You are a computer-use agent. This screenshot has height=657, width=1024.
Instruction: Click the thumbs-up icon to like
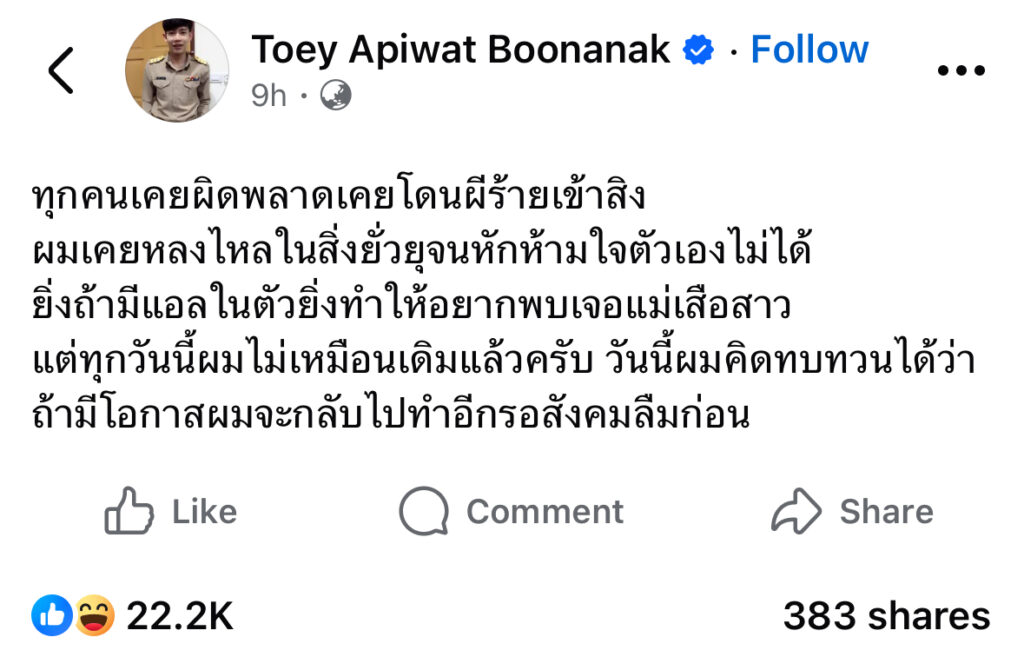pos(129,511)
